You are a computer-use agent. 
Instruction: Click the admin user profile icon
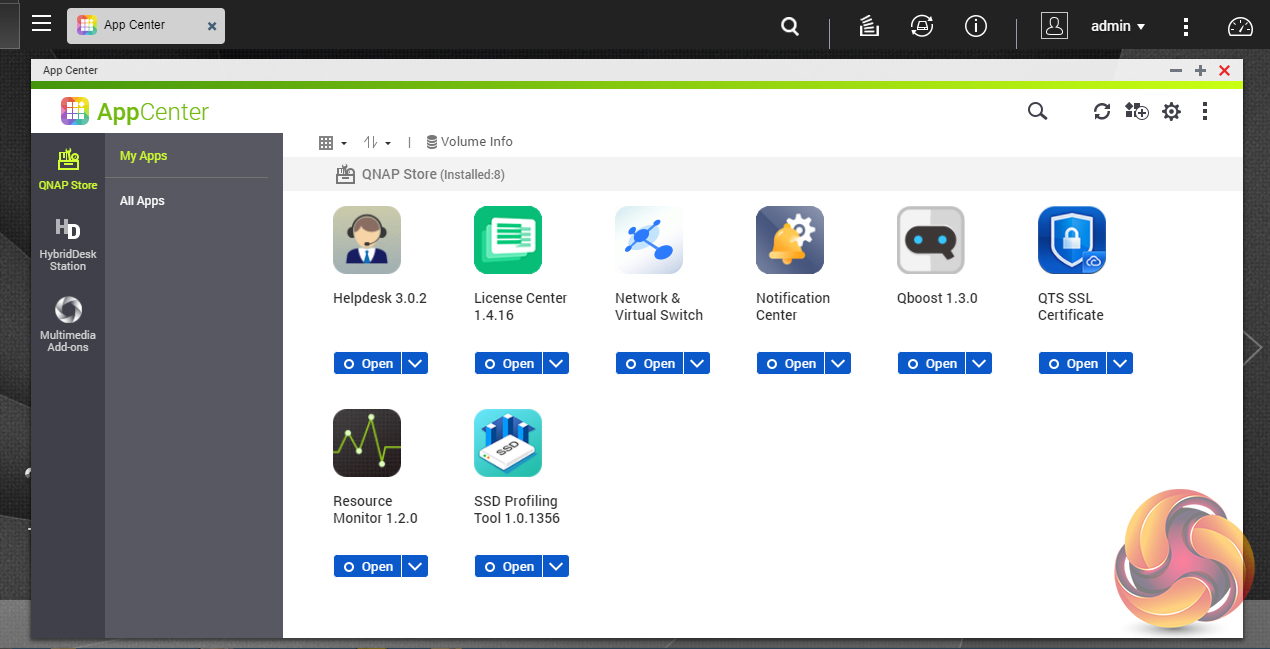coord(1054,26)
